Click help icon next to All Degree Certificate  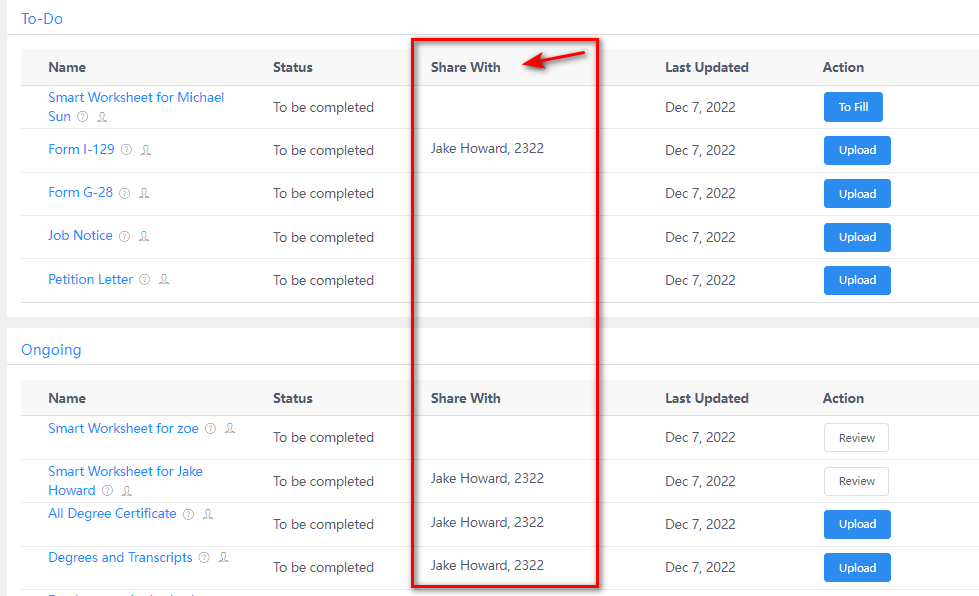click(187, 514)
